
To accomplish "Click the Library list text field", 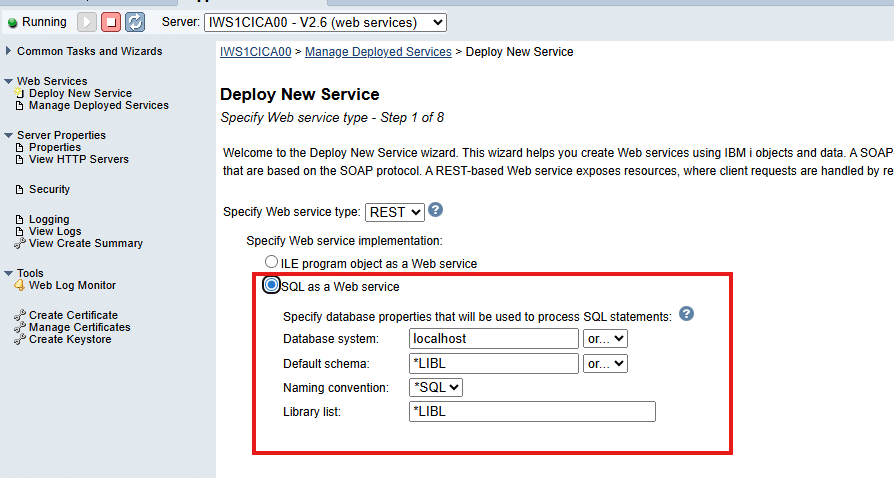I will [x=532, y=412].
